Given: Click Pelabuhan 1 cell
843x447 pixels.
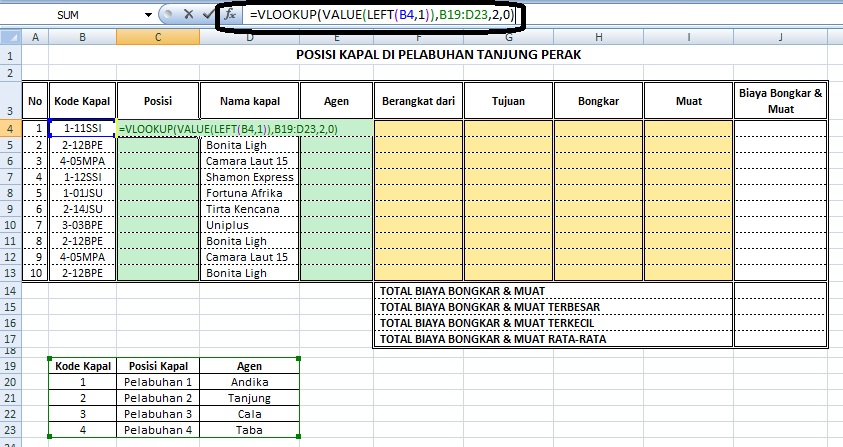Looking at the screenshot, I should click(x=158, y=382).
